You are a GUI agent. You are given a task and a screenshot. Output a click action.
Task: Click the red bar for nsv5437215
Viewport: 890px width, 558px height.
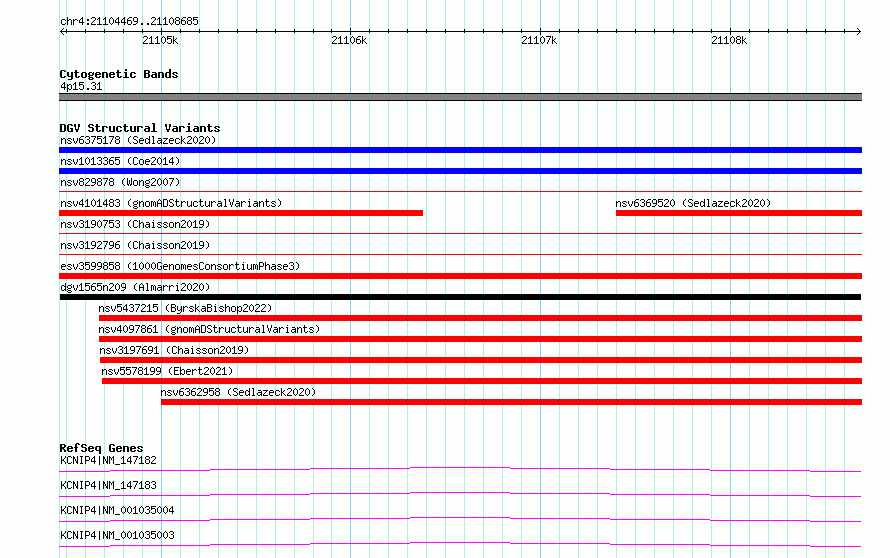coord(480,318)
